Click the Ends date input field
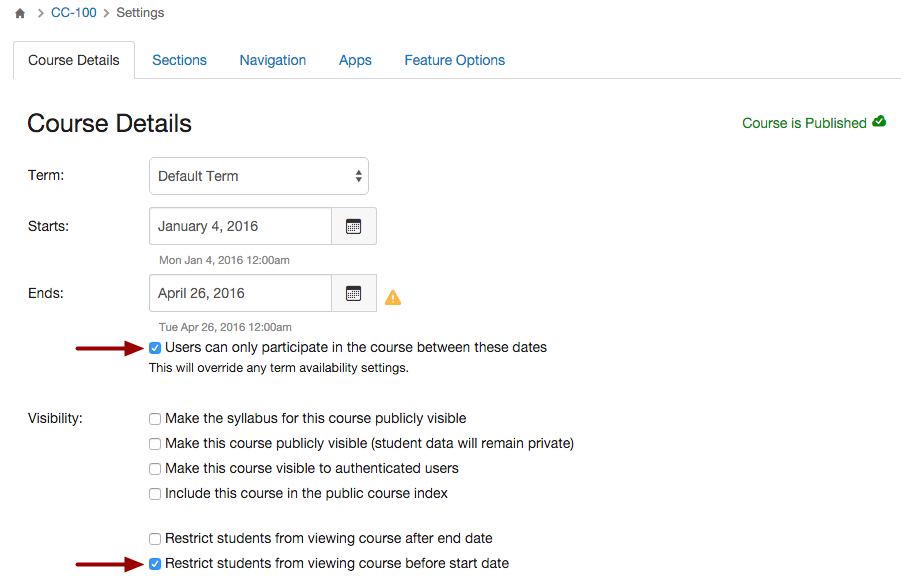This screenshot has width=909, height=576. pos(240,293)
